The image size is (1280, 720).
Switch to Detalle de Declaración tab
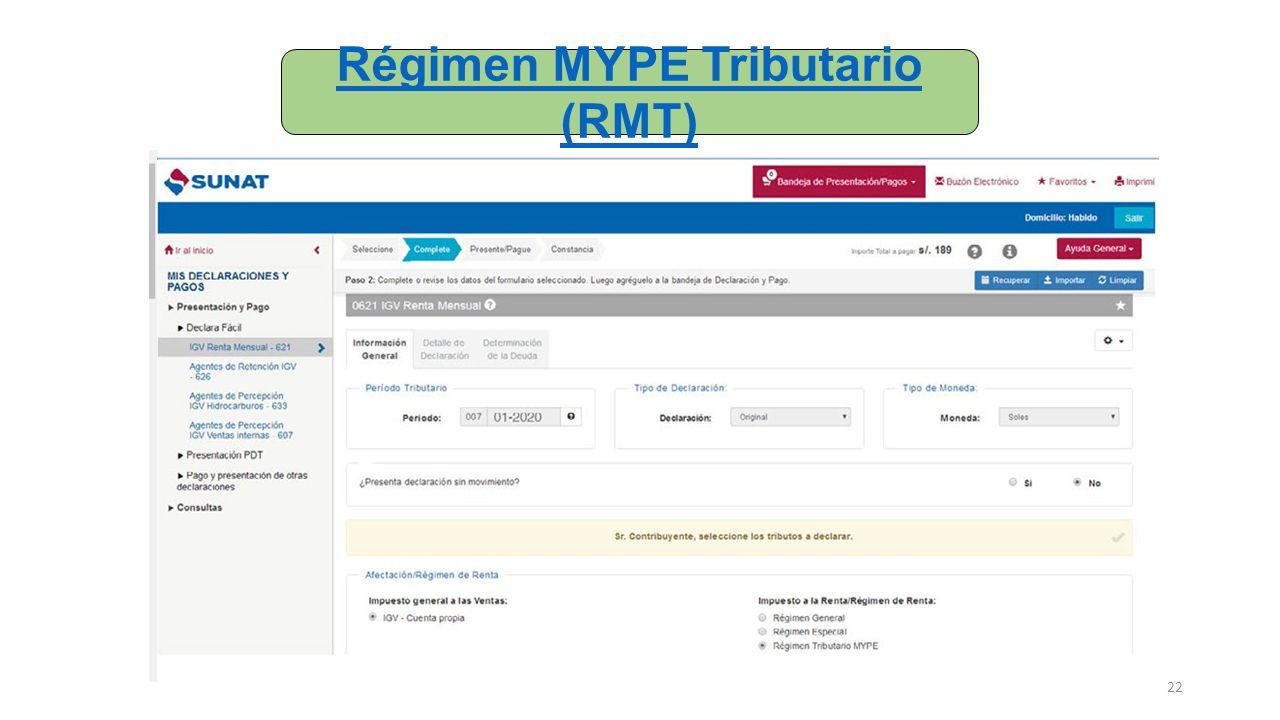444,349
